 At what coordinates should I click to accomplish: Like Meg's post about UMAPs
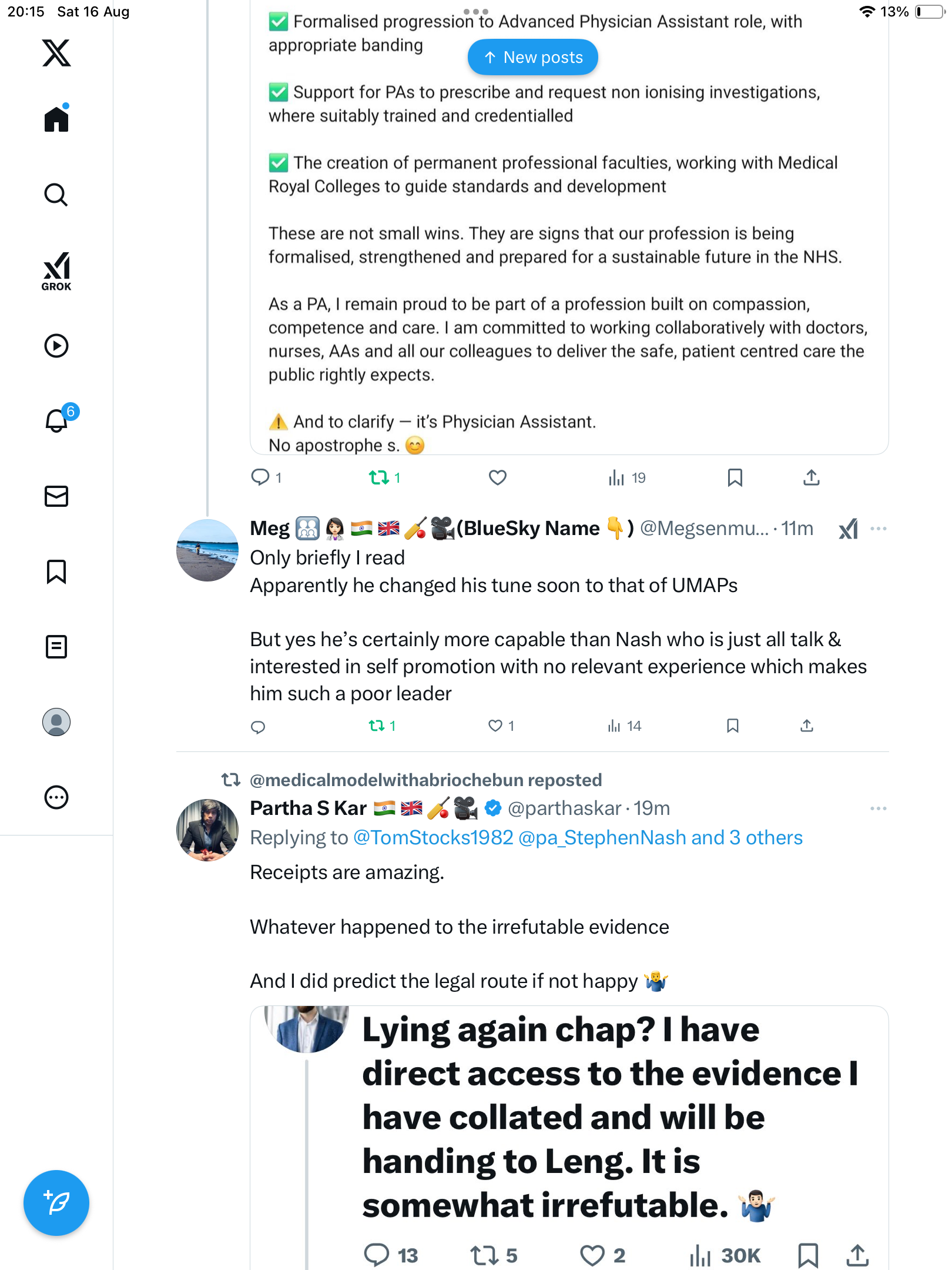495,726
